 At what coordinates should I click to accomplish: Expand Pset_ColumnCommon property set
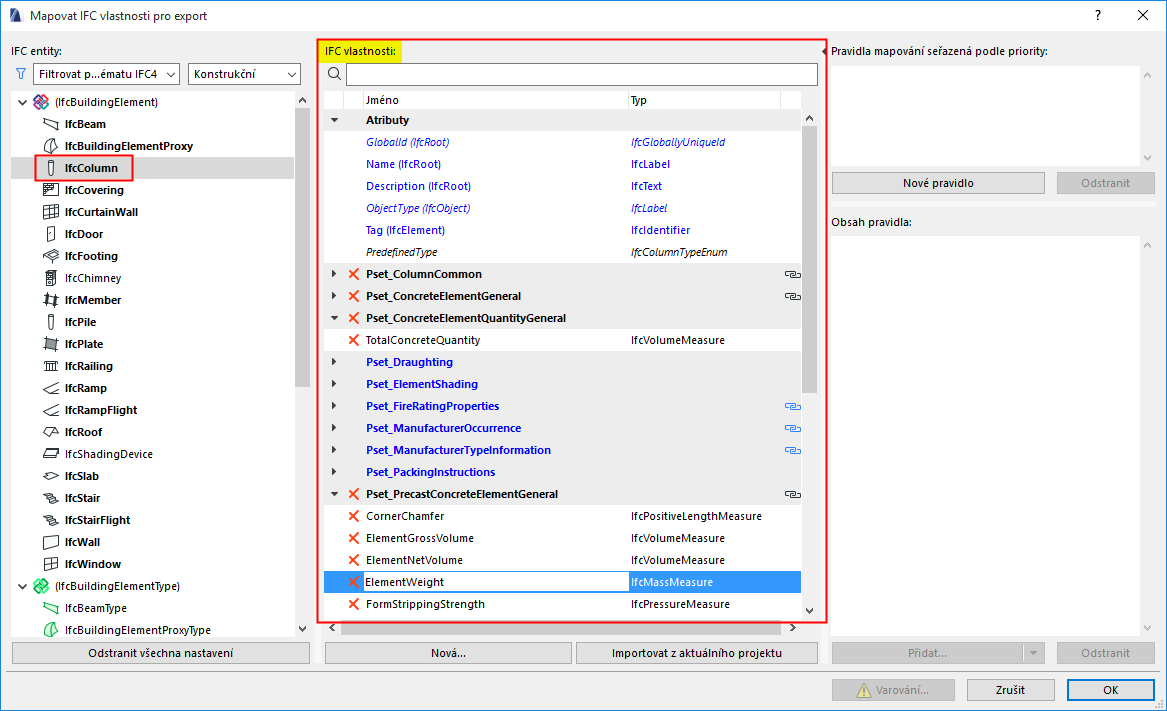(x=334, y=274)
